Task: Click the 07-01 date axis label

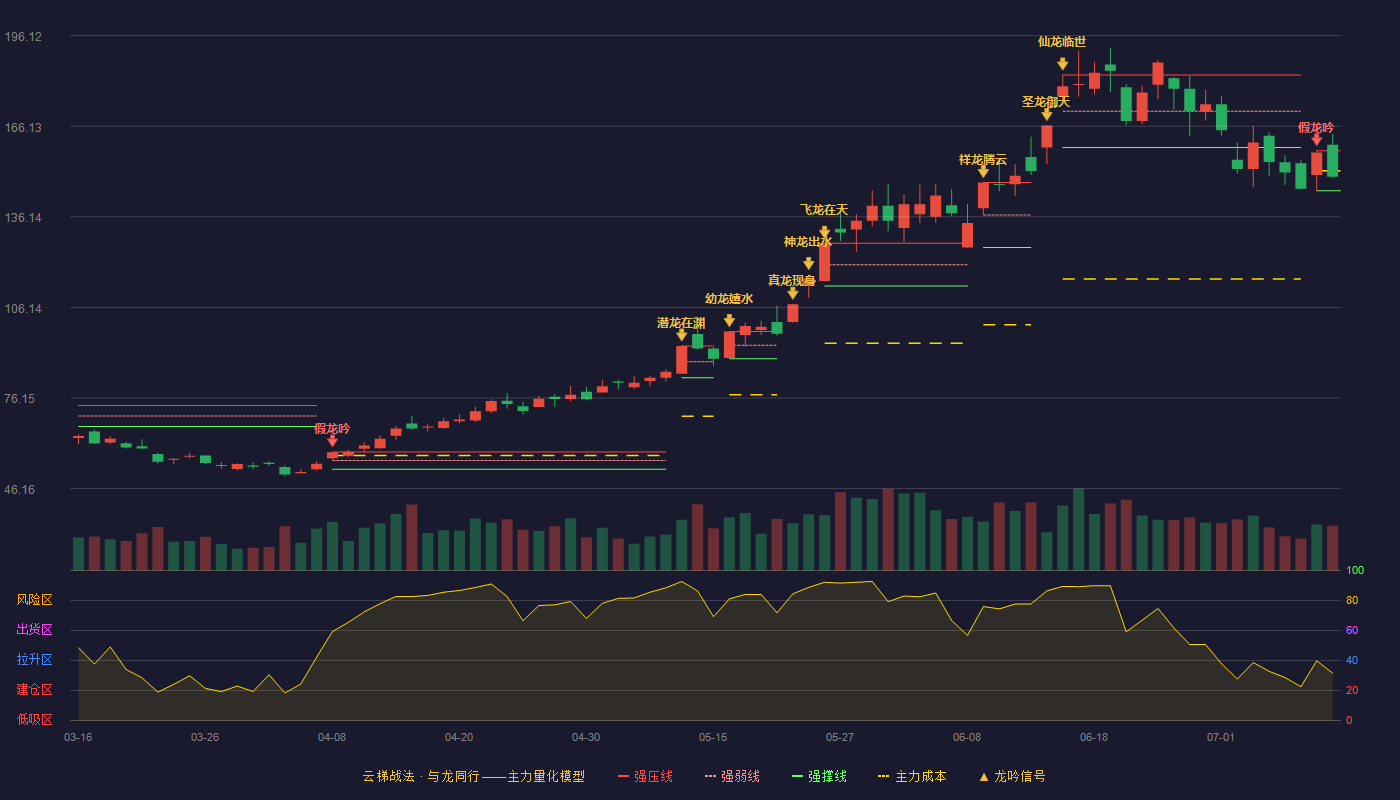Action: [x=1221, y=737]
